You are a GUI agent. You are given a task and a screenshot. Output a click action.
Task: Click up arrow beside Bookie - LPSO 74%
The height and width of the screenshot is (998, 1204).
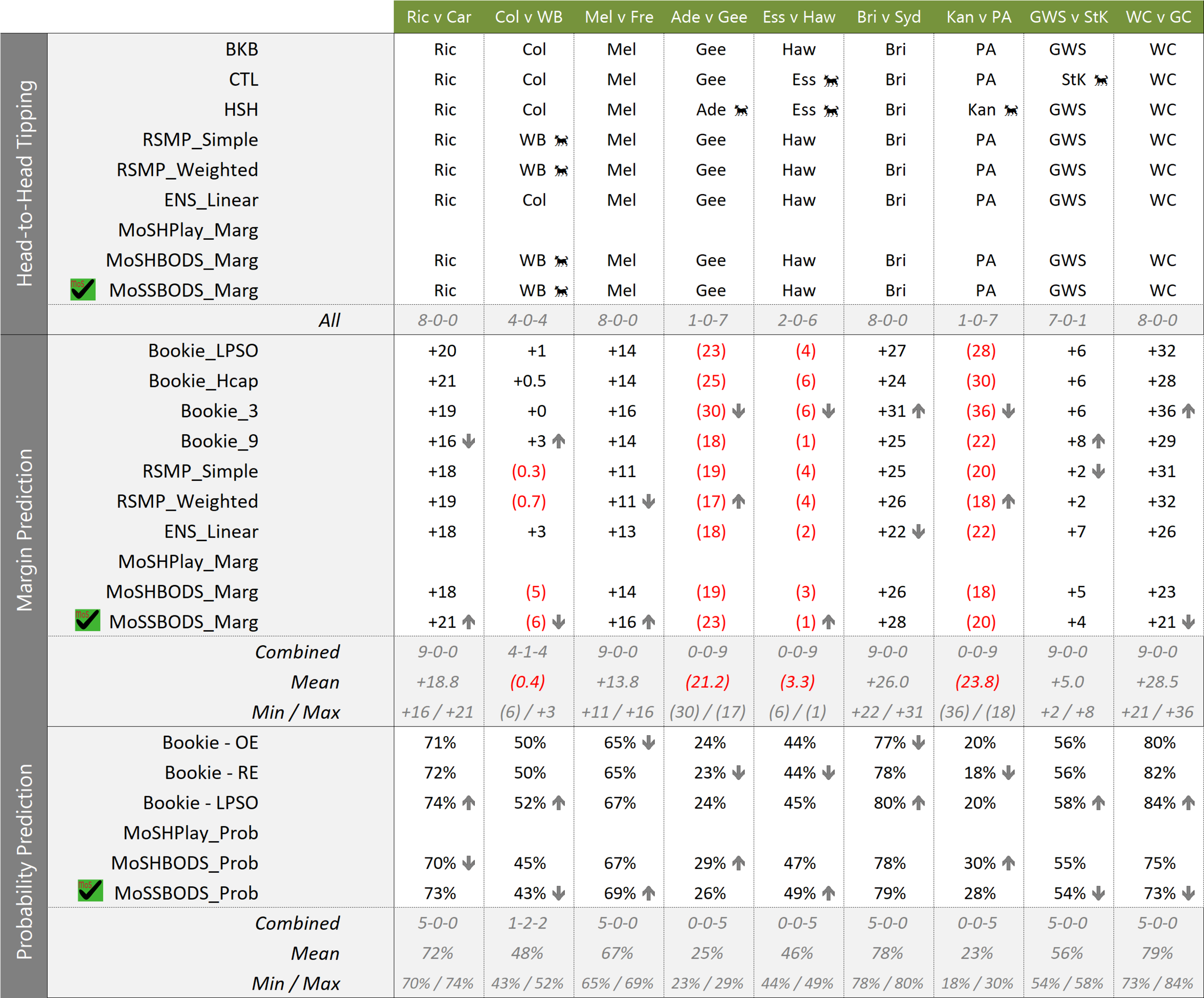(469, 803)
